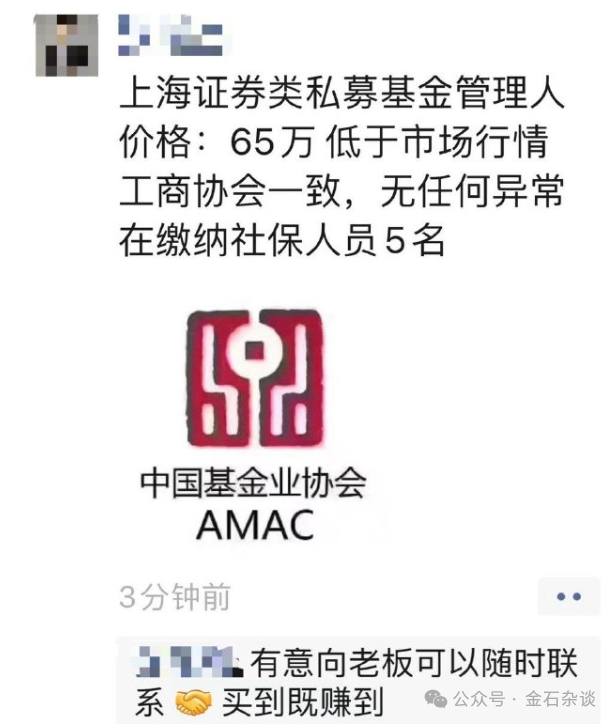Image resolution: width=616 pixels, height=724 pixels.
Task: Tap the 公众号 label in the watermark
Action: tap(479, 699)
